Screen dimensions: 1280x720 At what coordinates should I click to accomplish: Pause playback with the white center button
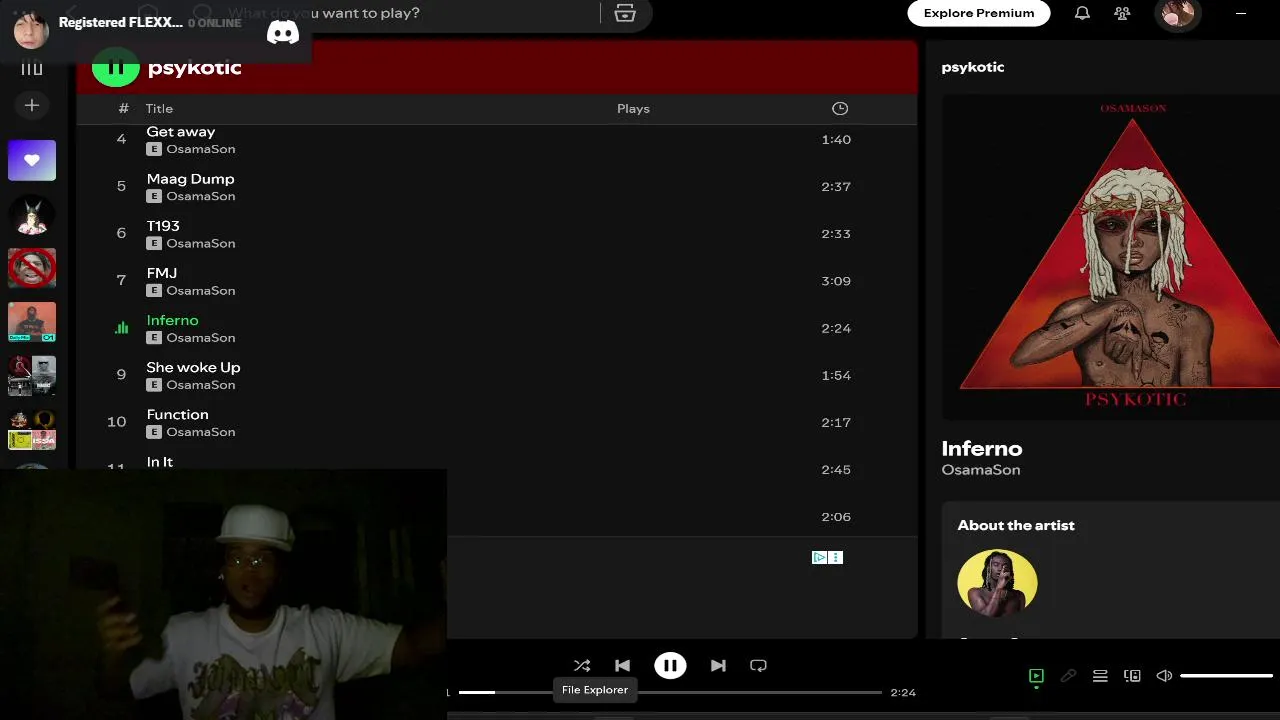pos(670,665)
